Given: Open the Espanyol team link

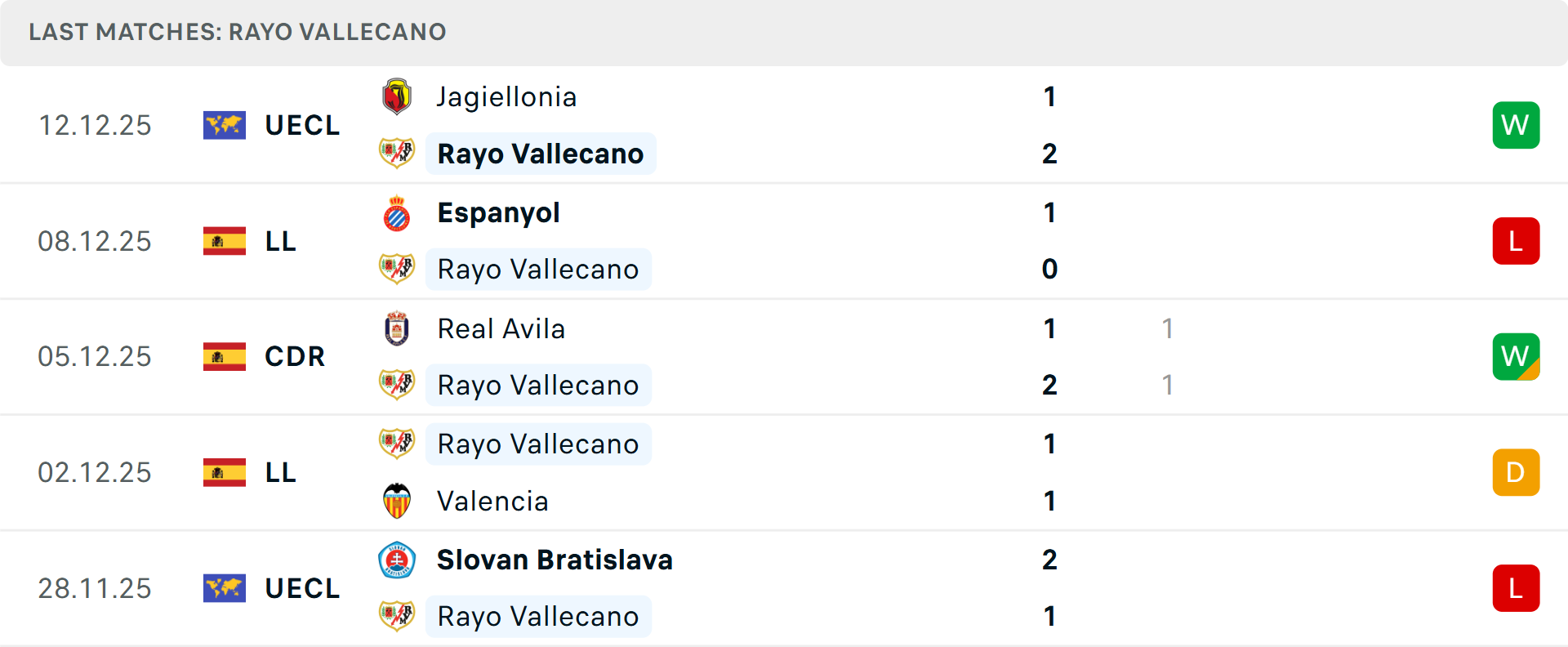Looking at the screenshot, I should point(498,213).
